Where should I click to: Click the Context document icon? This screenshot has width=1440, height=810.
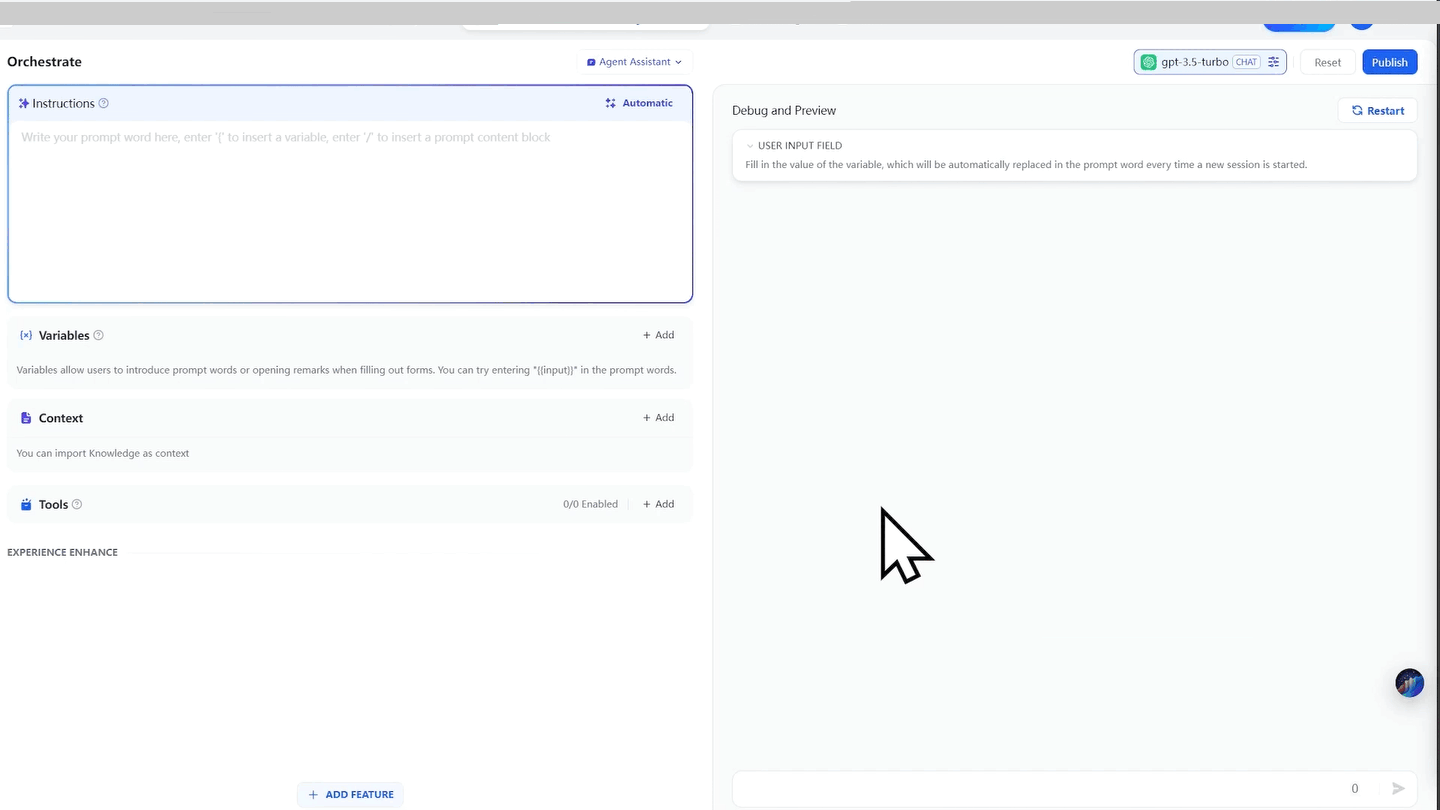pyautogui.click(x=26, y=419)
